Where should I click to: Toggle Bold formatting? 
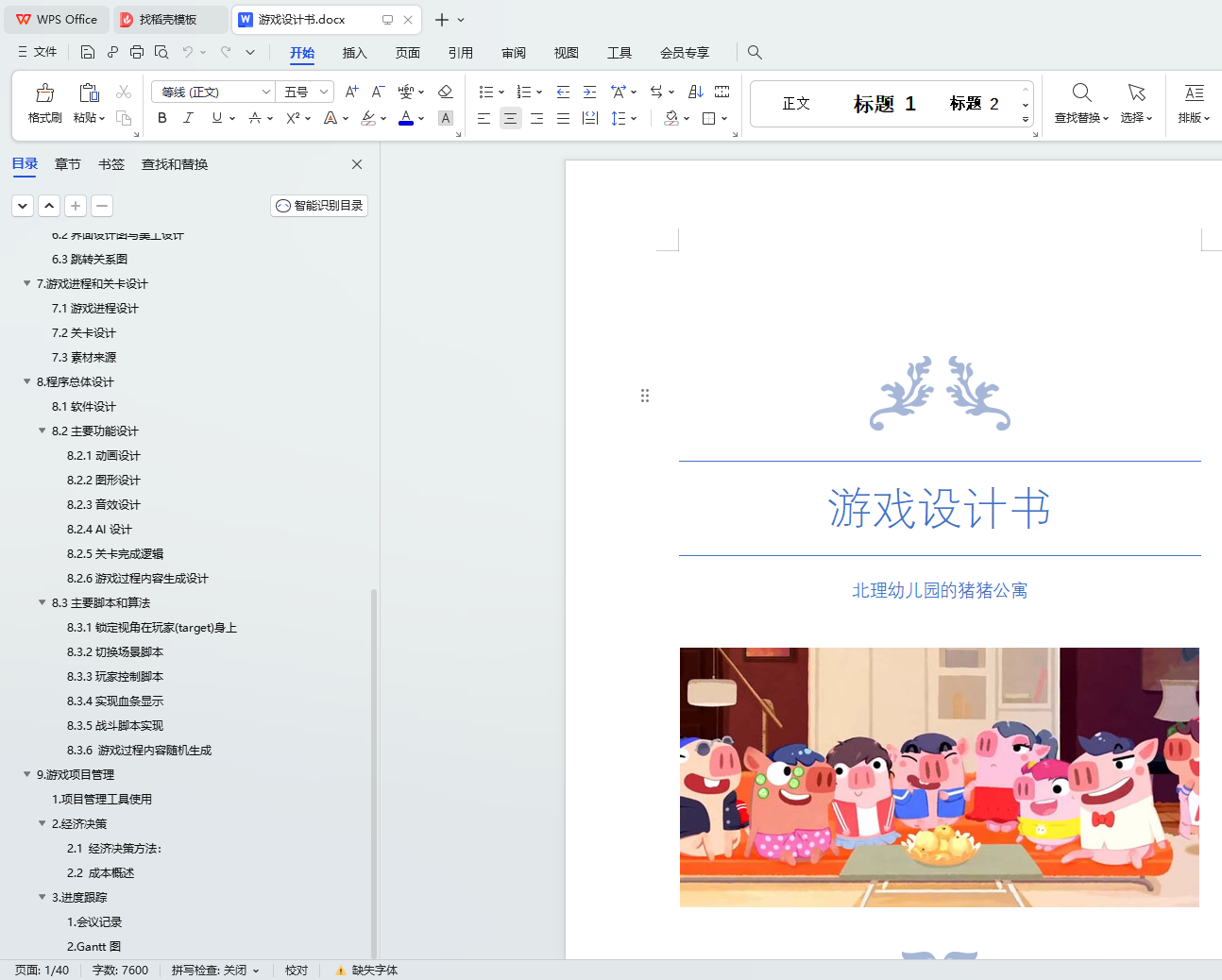pyautogui.click(x=162, y=118)
